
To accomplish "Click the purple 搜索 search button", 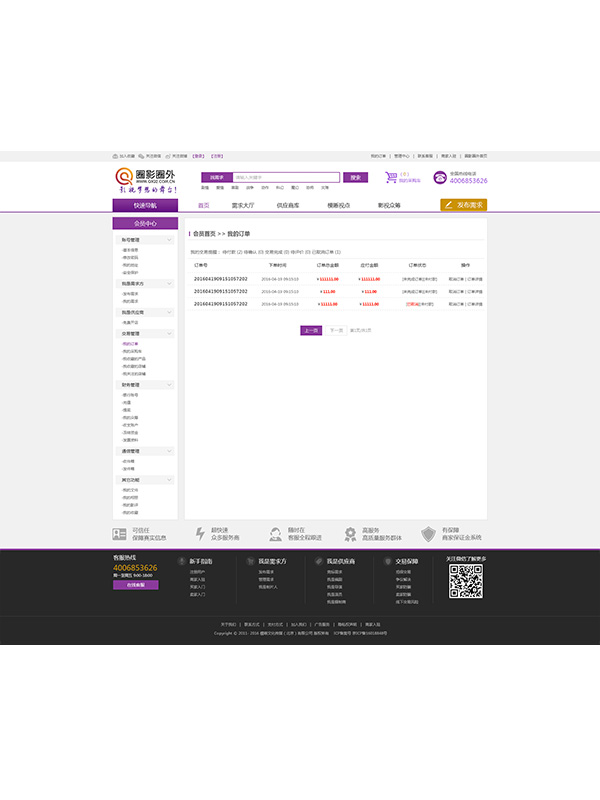I will 356,178.
